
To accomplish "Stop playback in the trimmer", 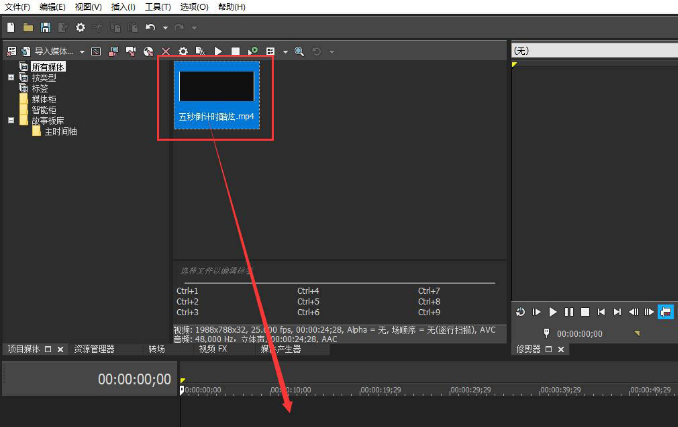I will click(585, 312).
